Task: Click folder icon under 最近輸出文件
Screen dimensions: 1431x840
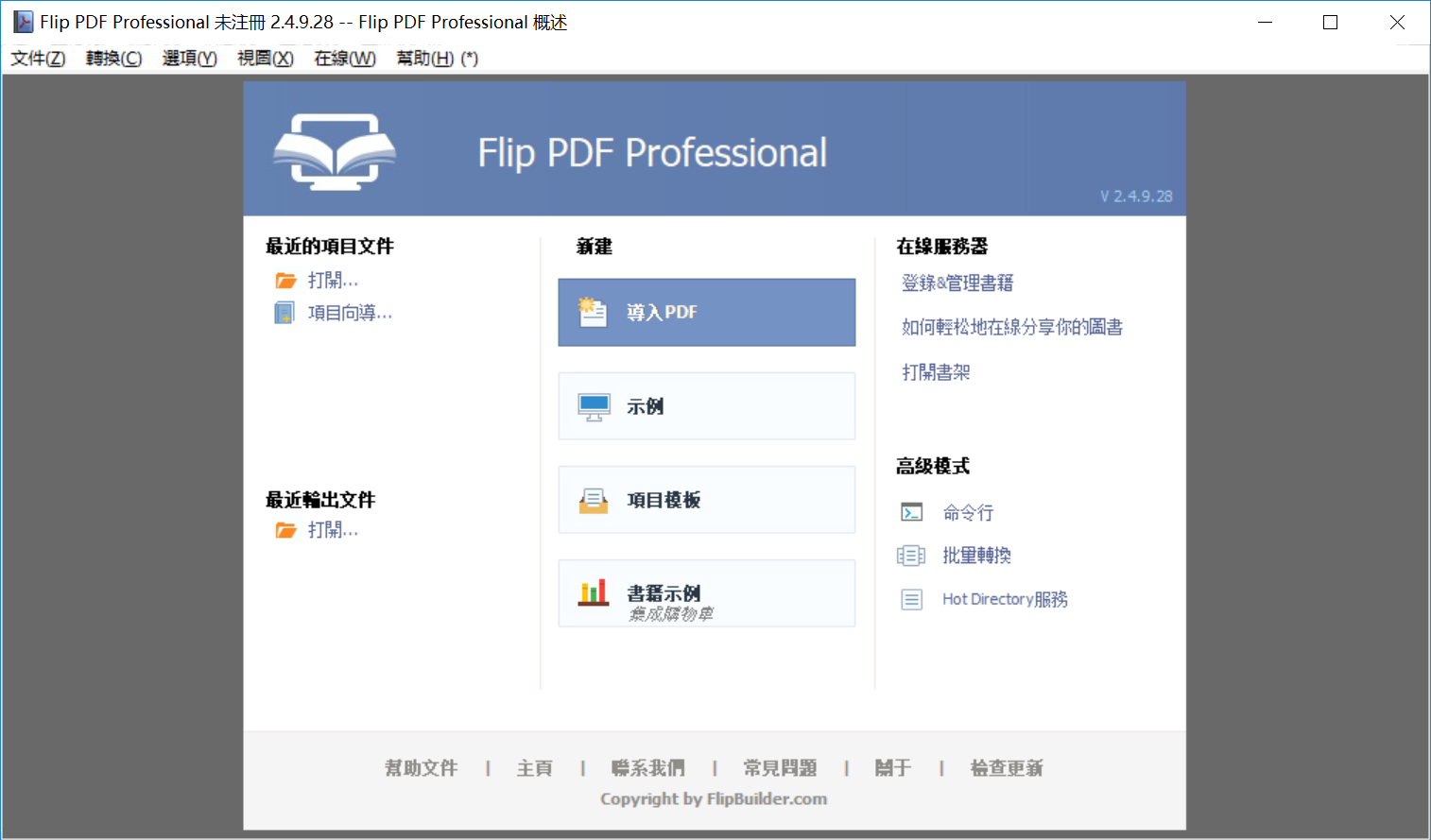Action: tap(285, 530)
